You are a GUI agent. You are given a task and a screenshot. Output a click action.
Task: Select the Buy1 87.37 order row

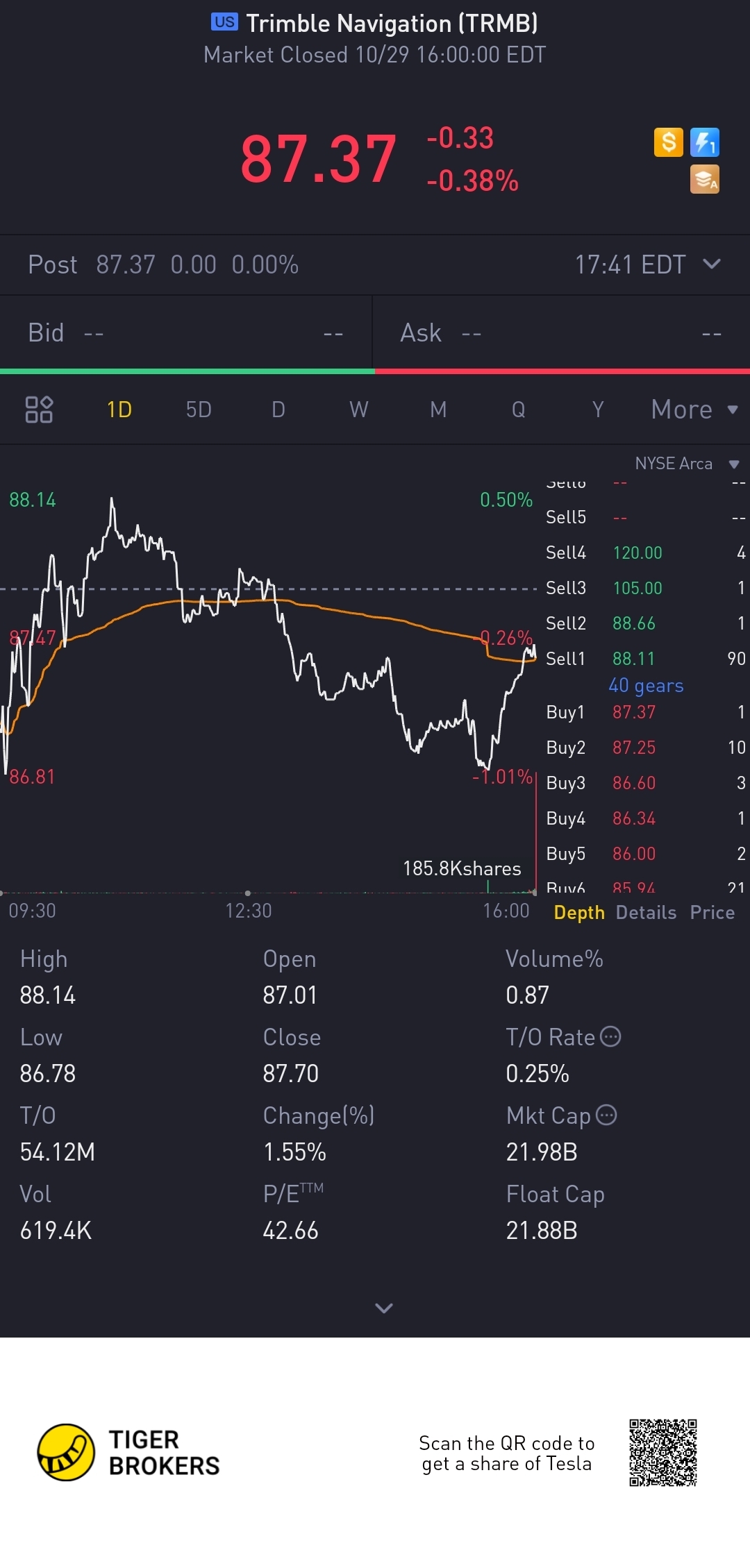tap(645, 712)
